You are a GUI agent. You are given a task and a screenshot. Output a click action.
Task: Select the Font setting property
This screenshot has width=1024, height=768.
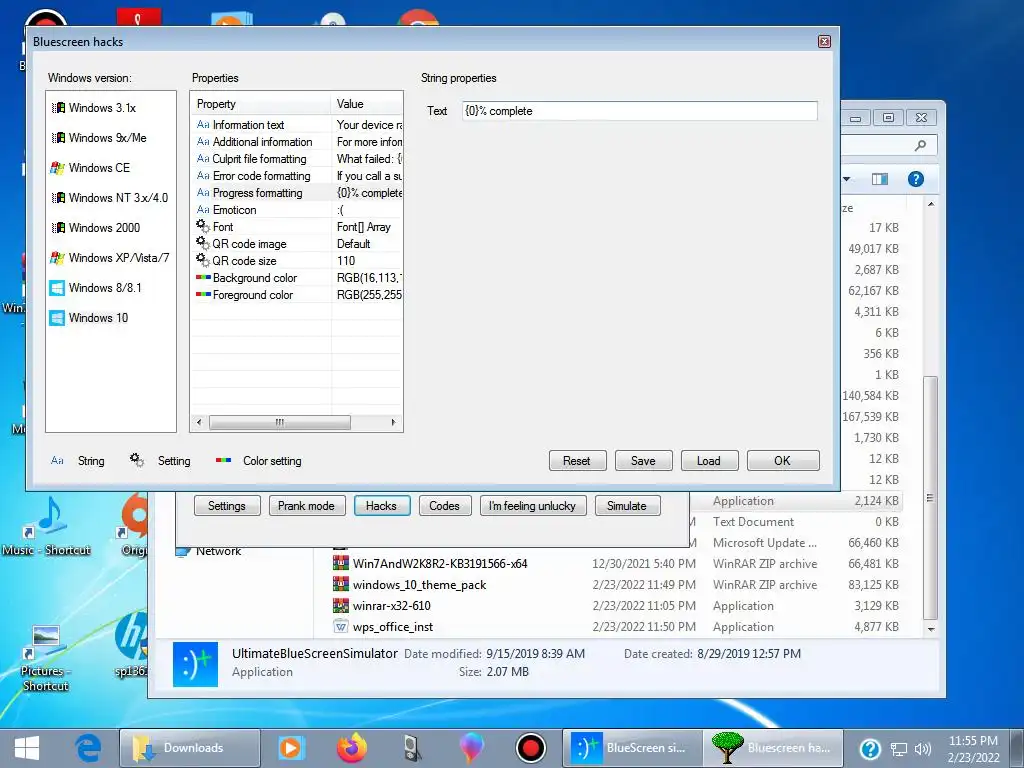296,227
